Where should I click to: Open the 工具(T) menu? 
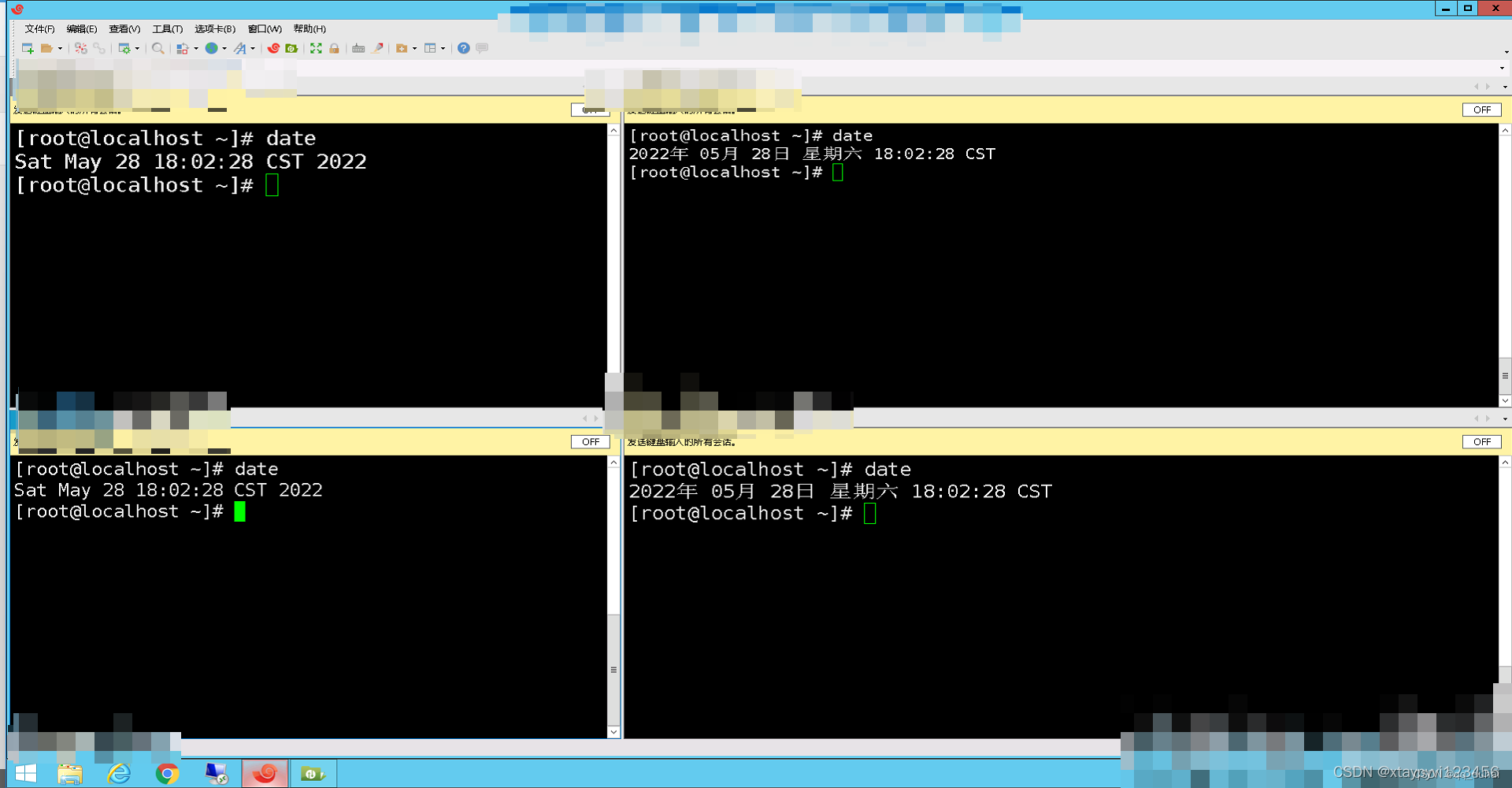(167, 29)
